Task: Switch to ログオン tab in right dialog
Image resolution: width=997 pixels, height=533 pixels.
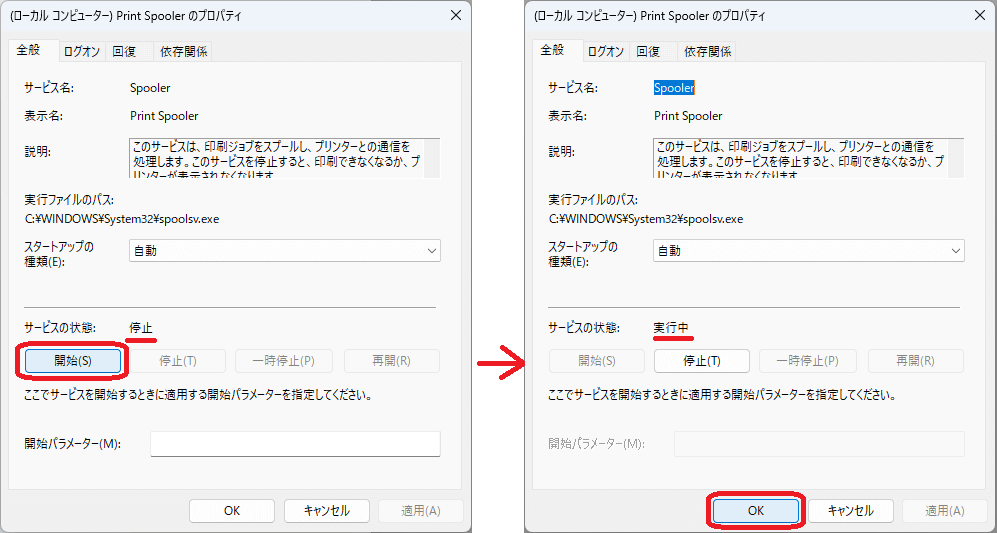Action: pos(606,51)
